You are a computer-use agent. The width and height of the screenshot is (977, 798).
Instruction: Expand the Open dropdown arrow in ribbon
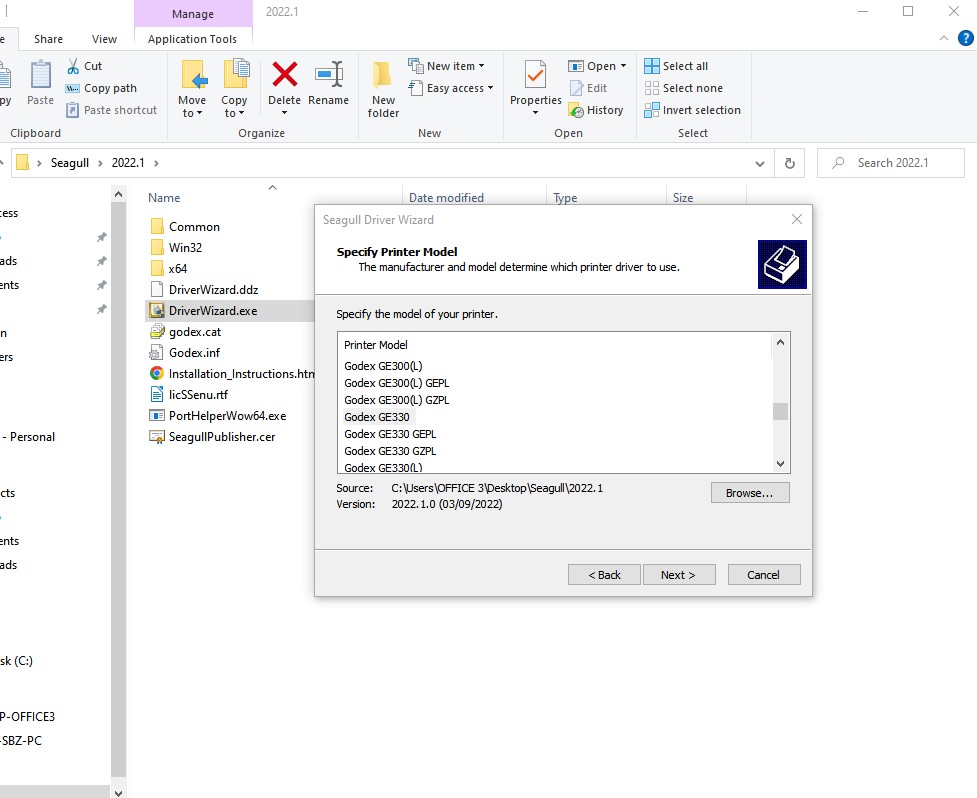click(623, 66)
